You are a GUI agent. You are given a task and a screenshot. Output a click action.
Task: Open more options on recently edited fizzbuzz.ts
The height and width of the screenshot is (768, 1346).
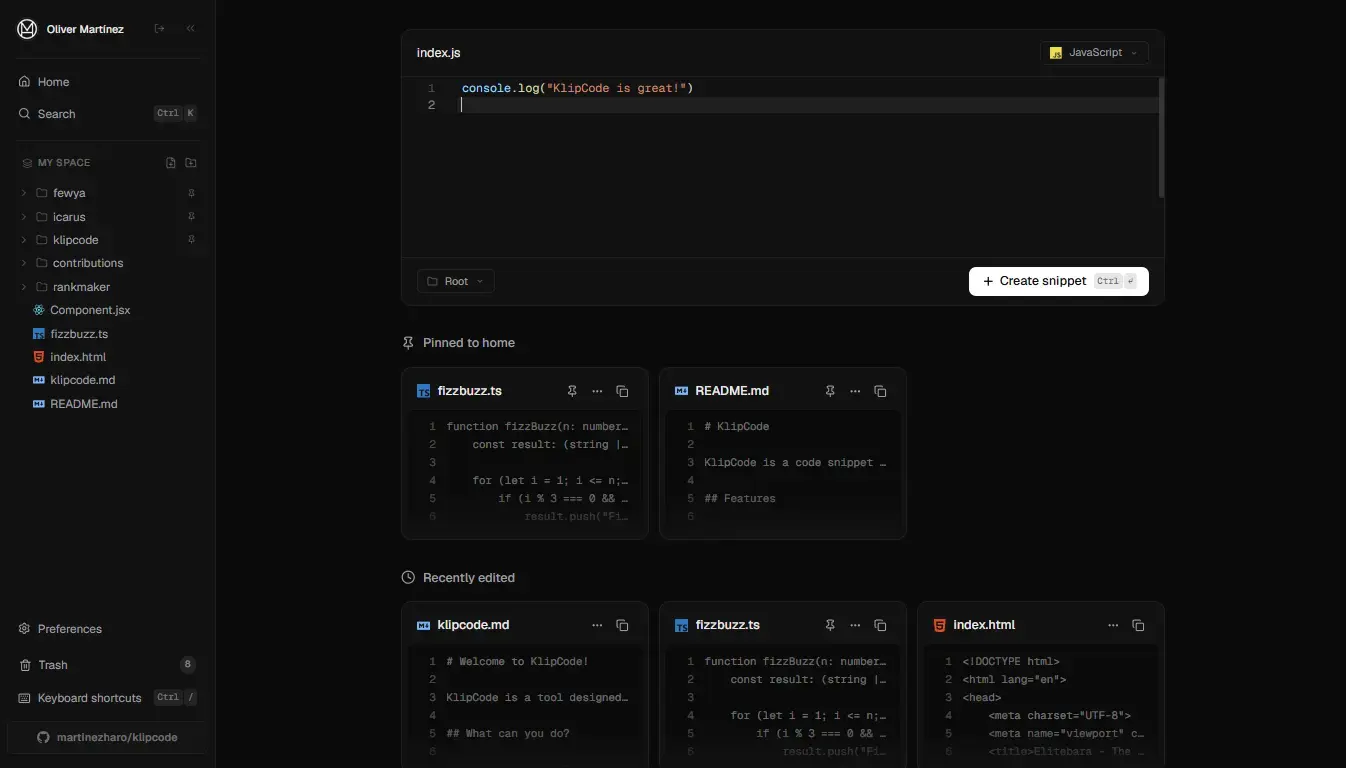click(855, 625)
